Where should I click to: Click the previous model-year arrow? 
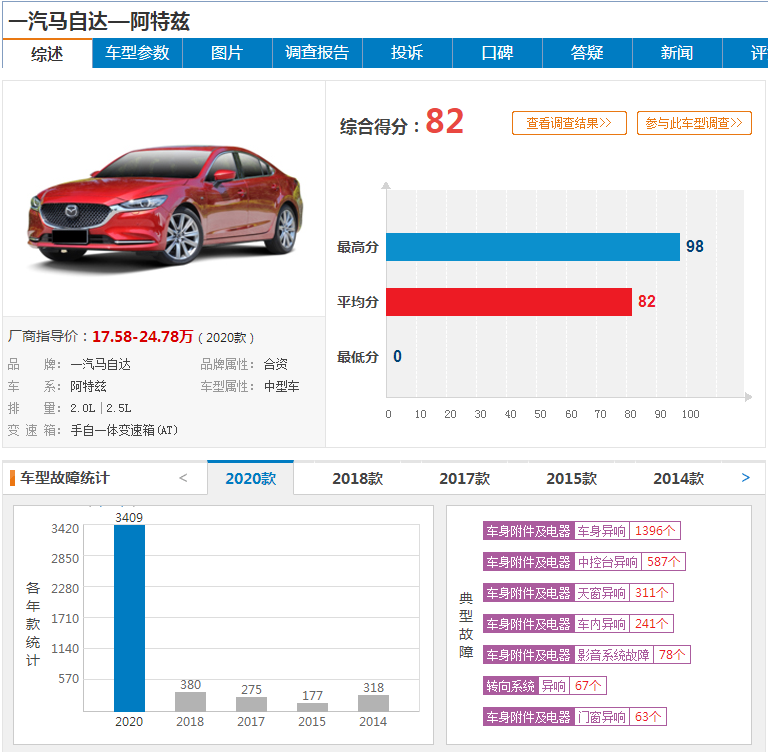[183, 478]
